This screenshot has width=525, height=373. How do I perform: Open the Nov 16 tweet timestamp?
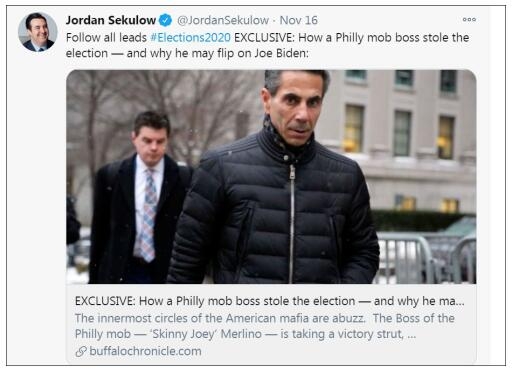point(298,20)
